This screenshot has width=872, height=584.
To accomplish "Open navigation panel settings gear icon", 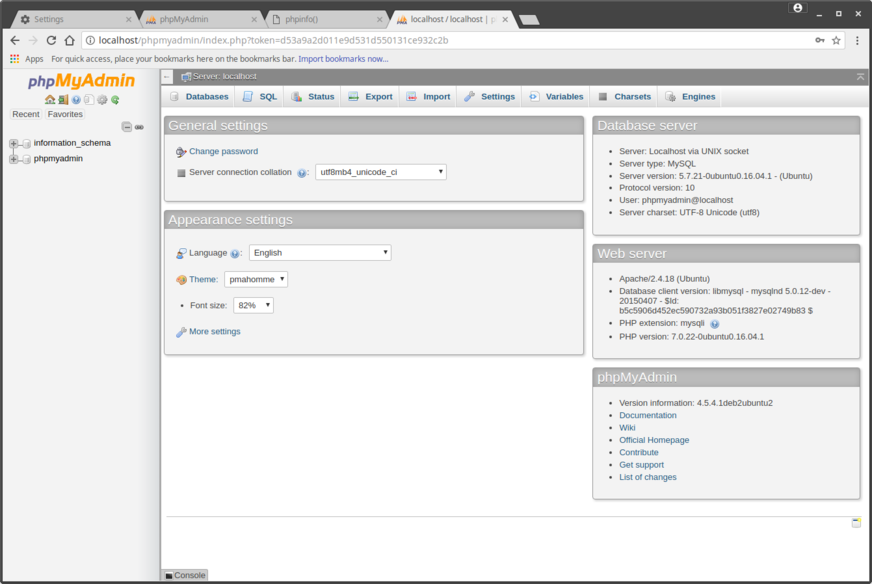I will click(102, 100).
